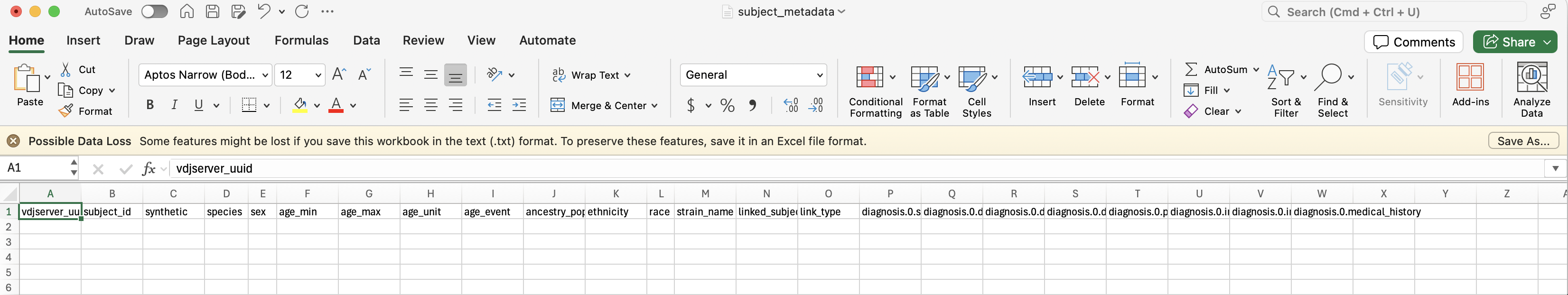1568x295 pixels.
Task: Click the Increase Decimal icon
Action: click(791, 105)
